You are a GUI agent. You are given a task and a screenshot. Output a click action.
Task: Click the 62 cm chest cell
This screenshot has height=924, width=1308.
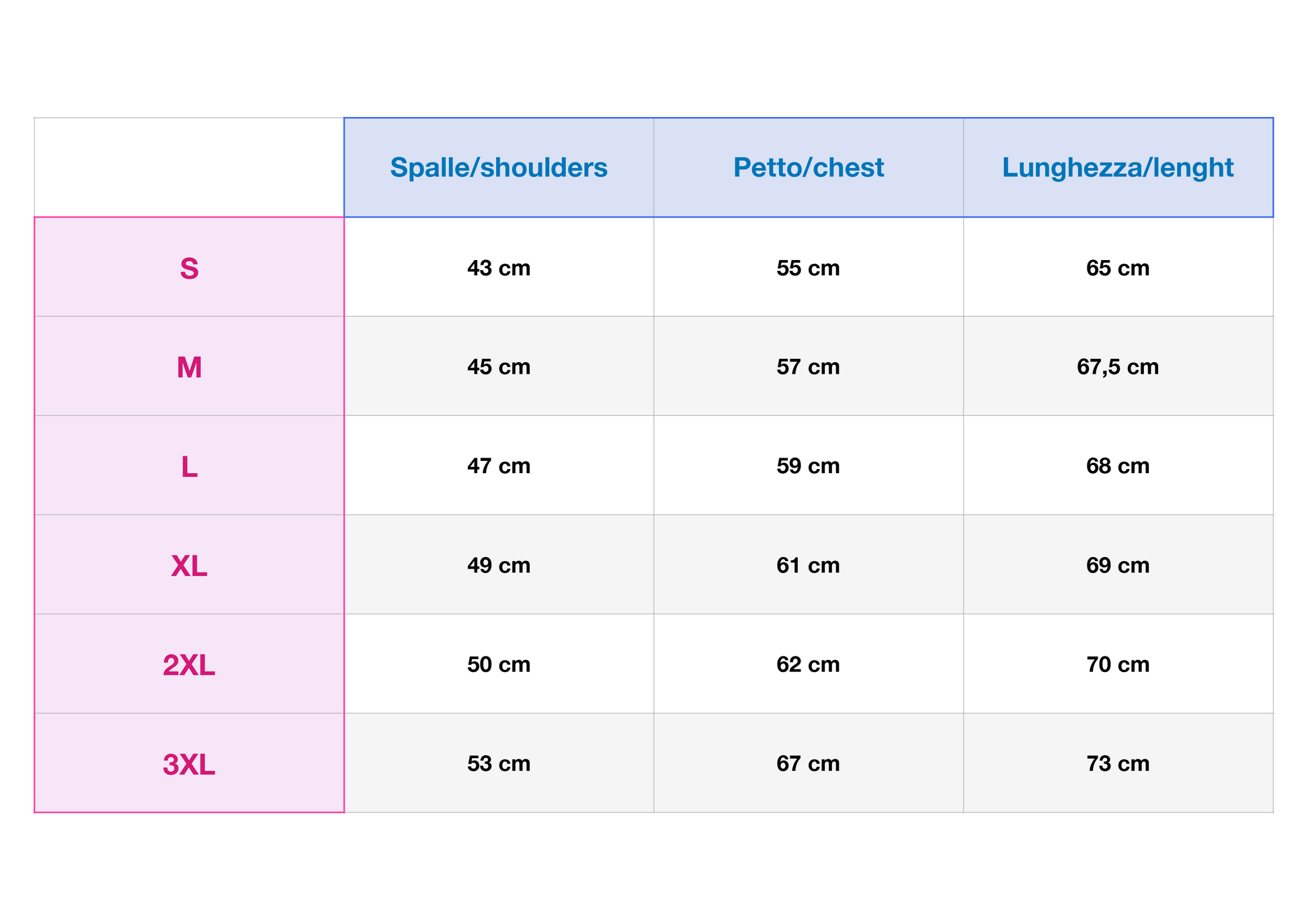coord(808,665)
